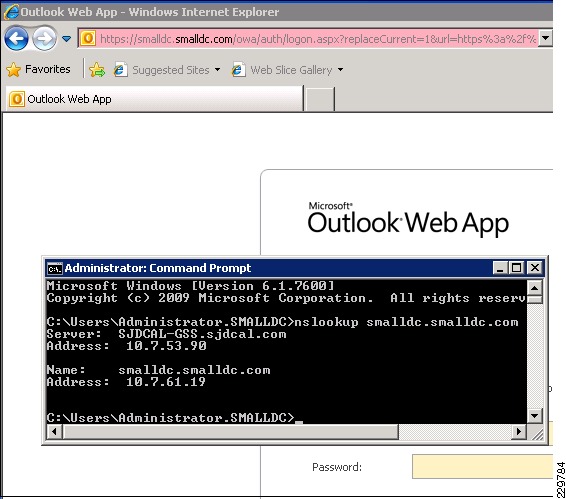Click the 10.7.53.90 address text
The width and height of the screenshot is (566, 499).
(x=166, y=346)
